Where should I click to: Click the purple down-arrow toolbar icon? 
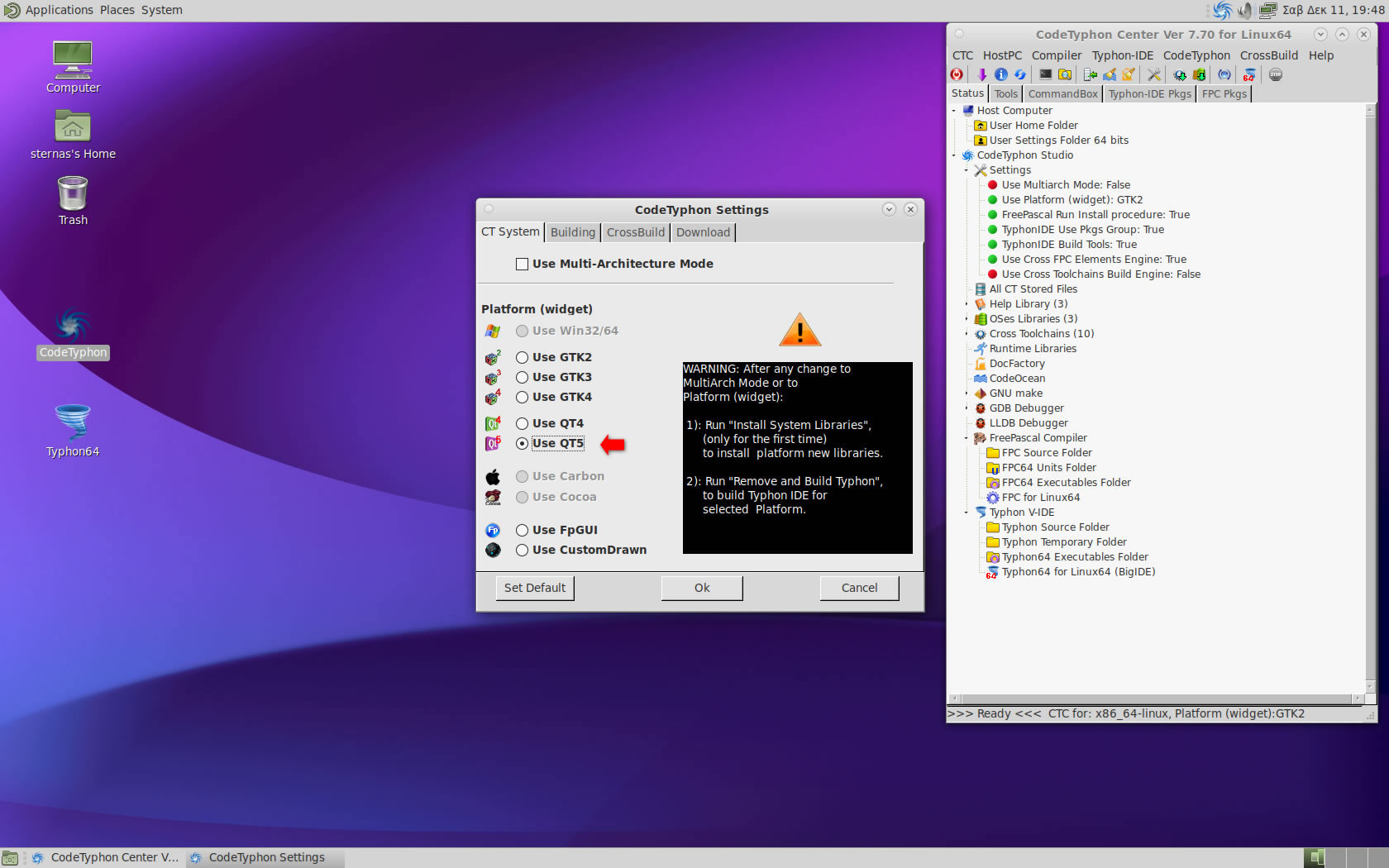pos(982,74)
